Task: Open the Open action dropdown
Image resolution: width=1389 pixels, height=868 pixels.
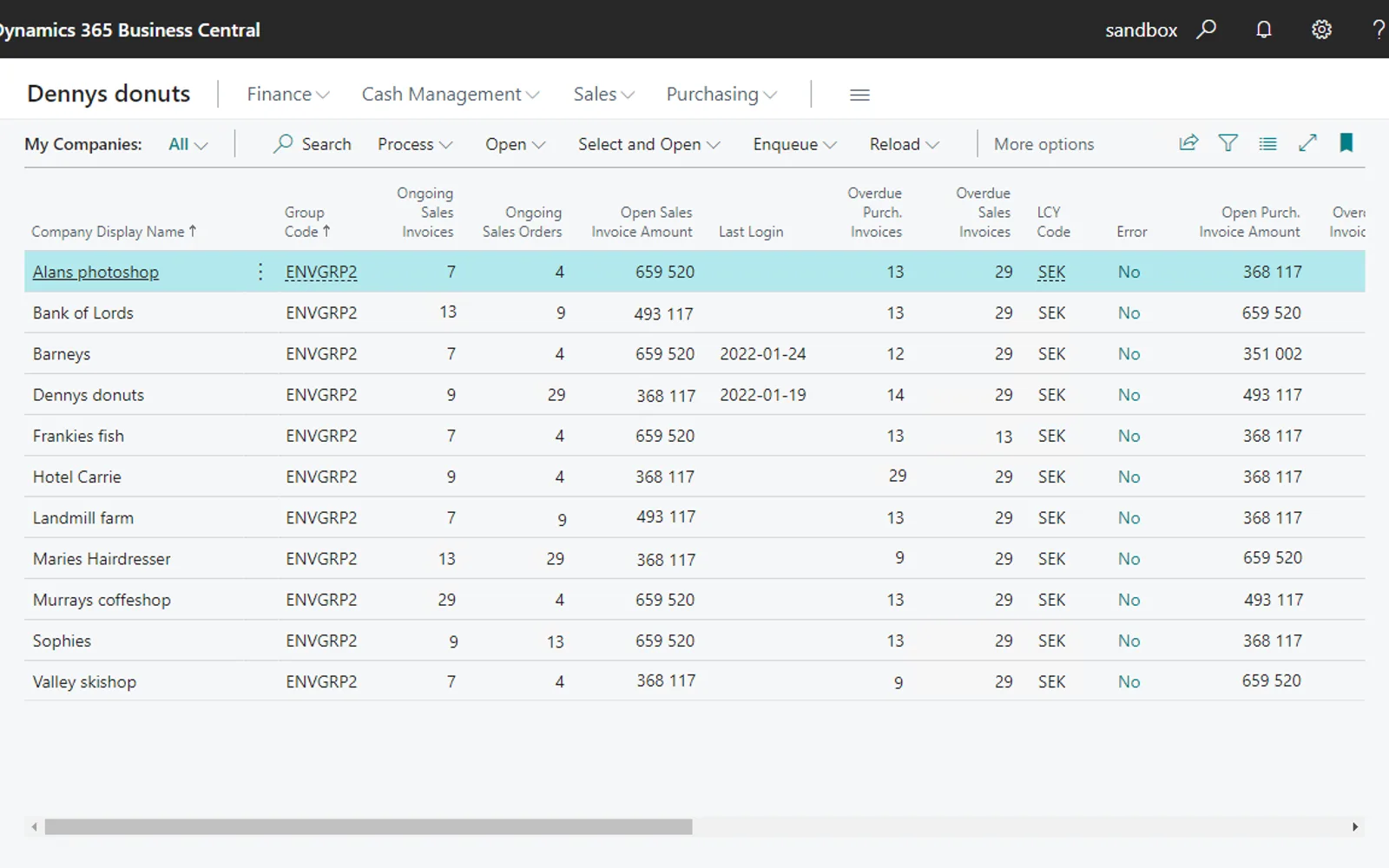Action: (516, 144)
